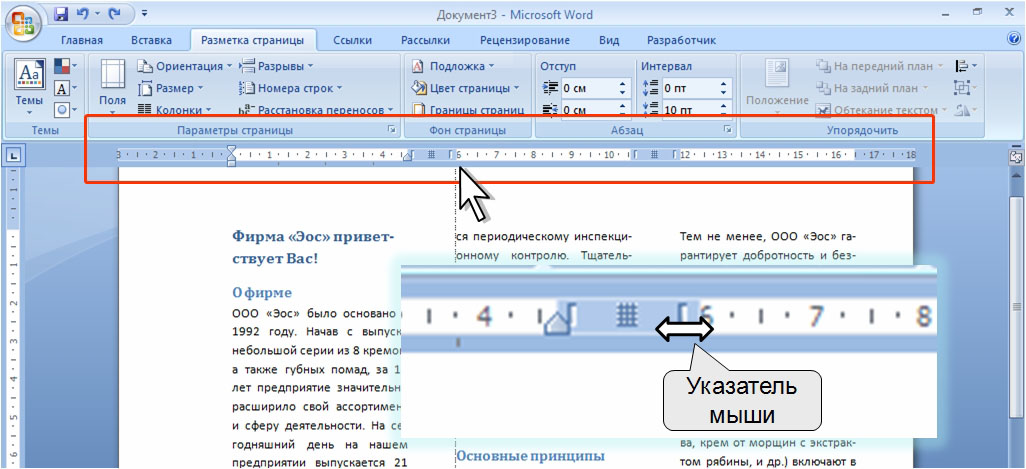1026x469 pixels.
Task: Decrease 10 пт spacing after with down arrow
Action: tap(723, 114)
